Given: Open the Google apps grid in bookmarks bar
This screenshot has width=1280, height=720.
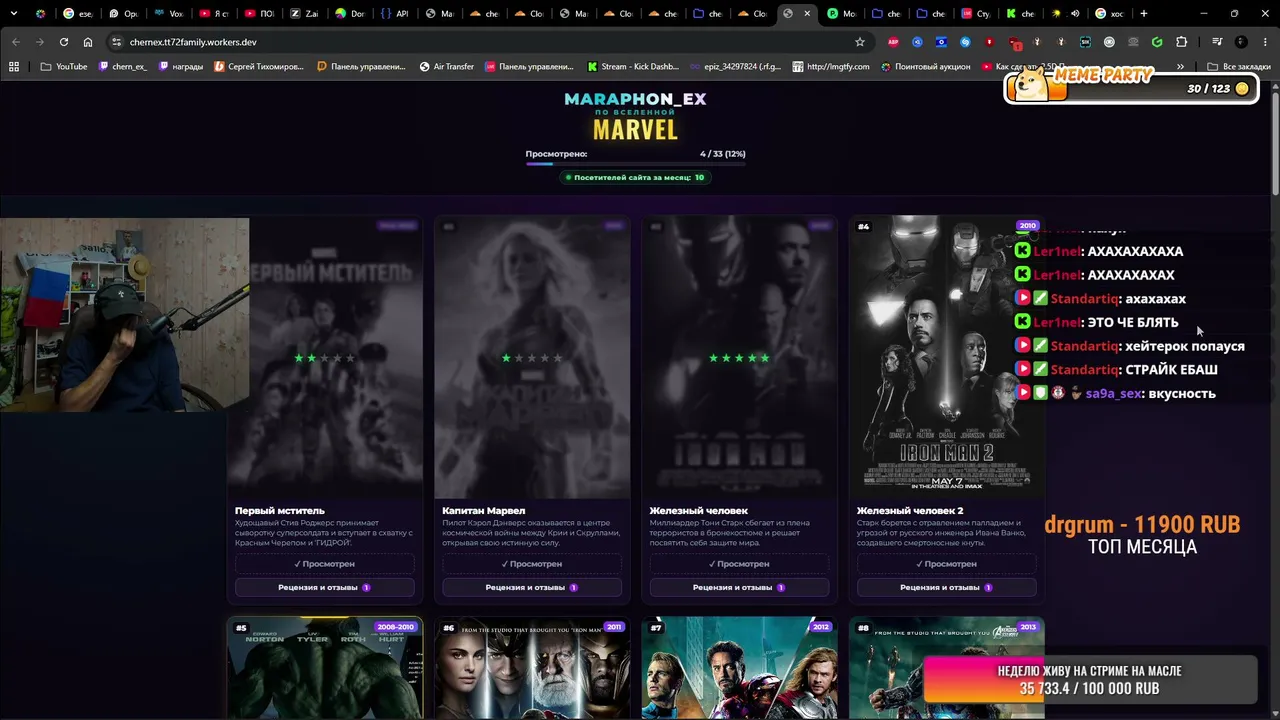Looking at the screenshot, I should coord(14,67).
